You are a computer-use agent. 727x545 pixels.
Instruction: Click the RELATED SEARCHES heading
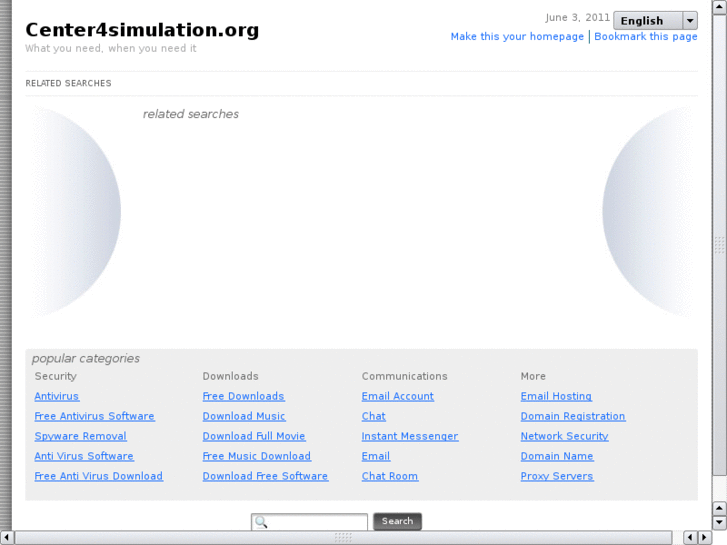point(68,83)
